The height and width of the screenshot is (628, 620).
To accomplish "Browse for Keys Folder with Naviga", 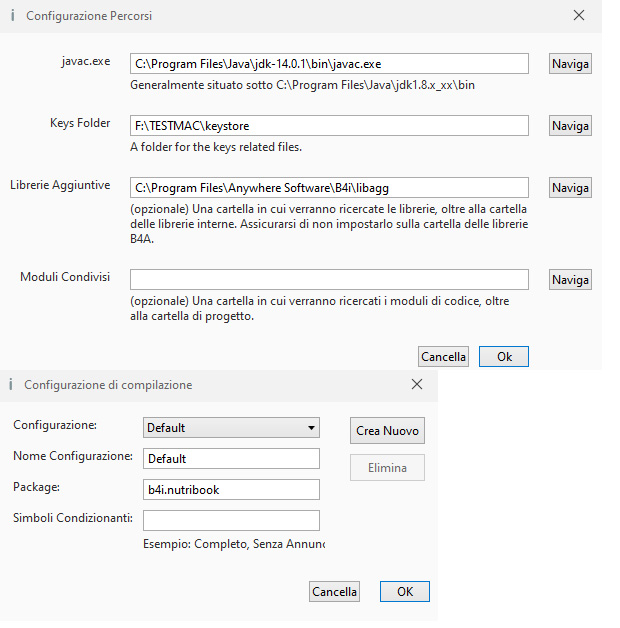I will [x=570, y=126].
